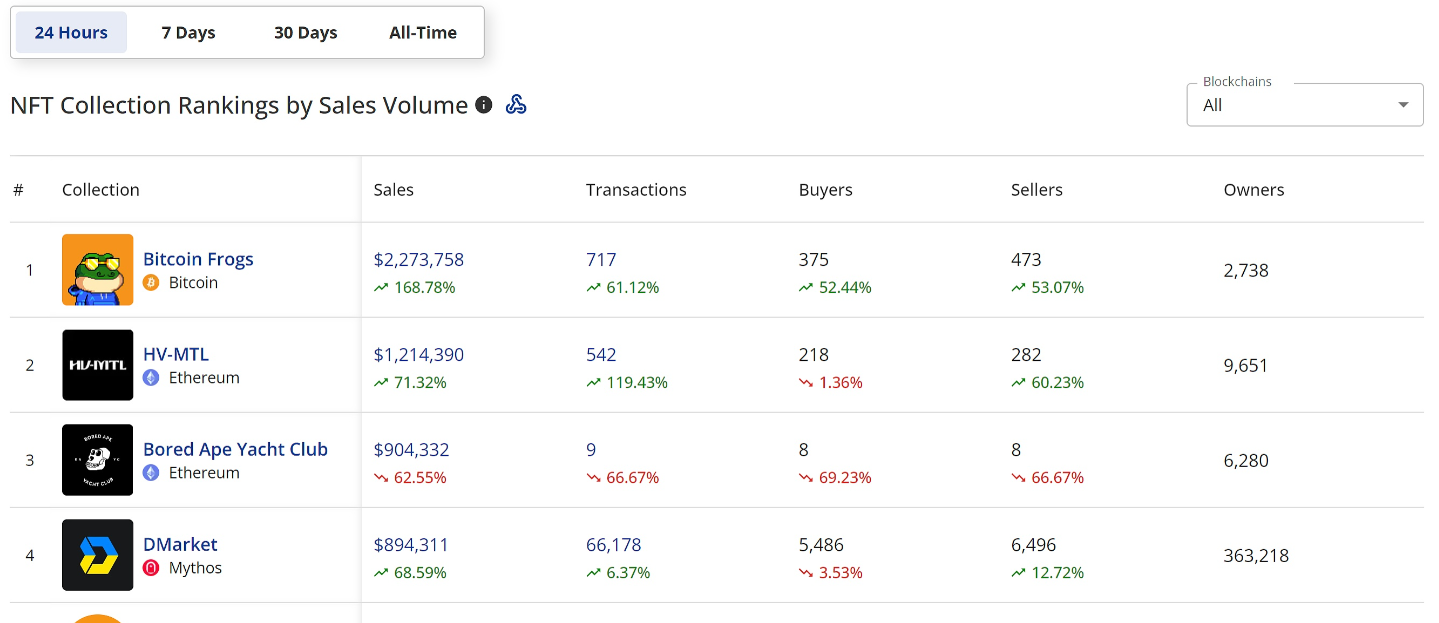Image resolution: width=1439 pixels, height=623 pixels.
Task: Open the HV-MTL logo thumbnail
Action: [x=97, y=365]
